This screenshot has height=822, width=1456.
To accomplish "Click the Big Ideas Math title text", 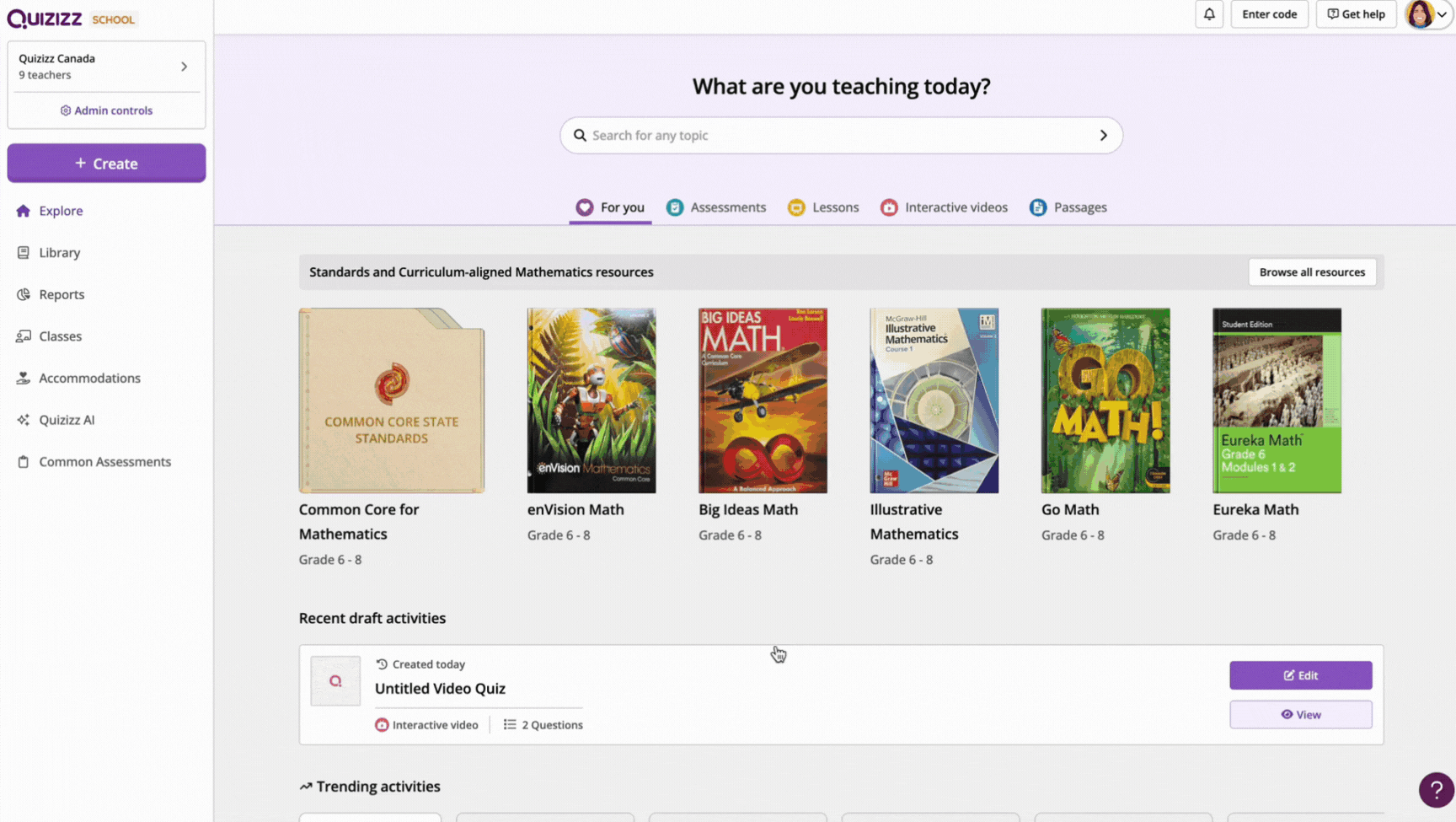I will pos(748,510).
